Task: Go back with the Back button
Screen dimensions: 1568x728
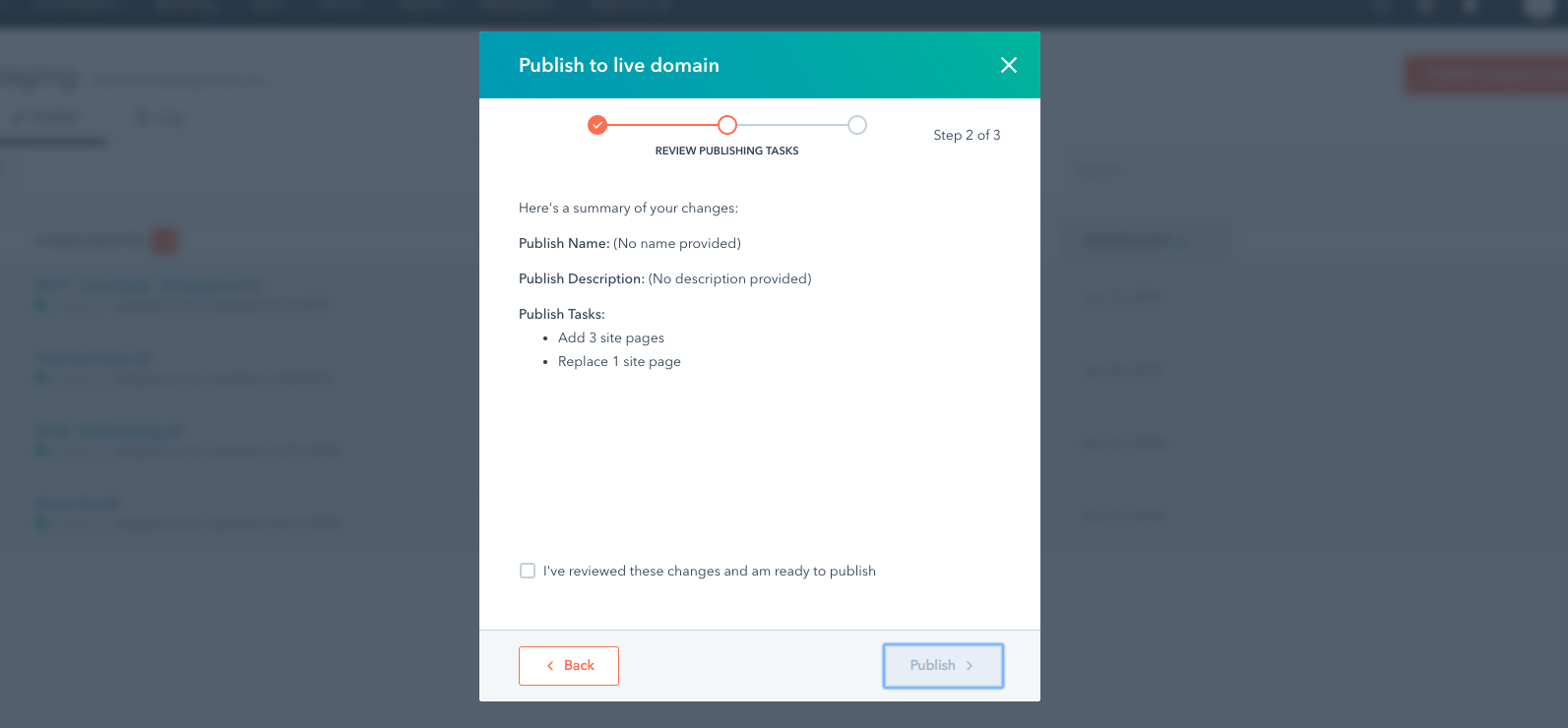Action: [569, 666]
